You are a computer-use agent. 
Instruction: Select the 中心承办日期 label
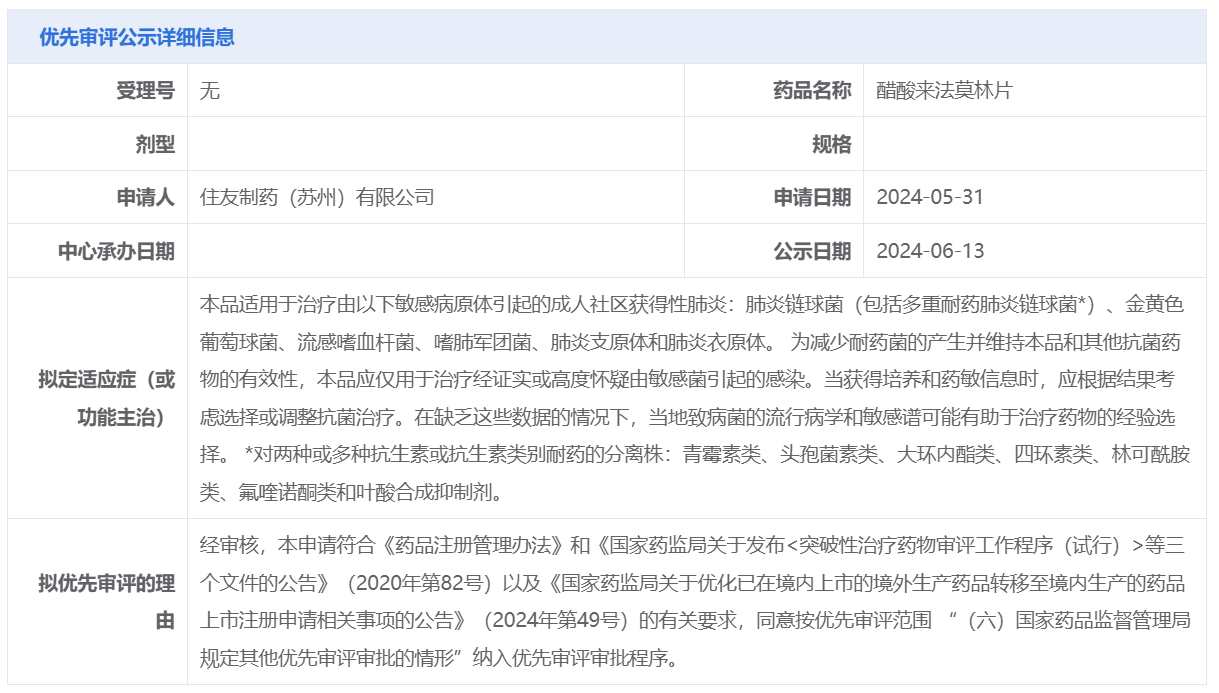point(116,251)
